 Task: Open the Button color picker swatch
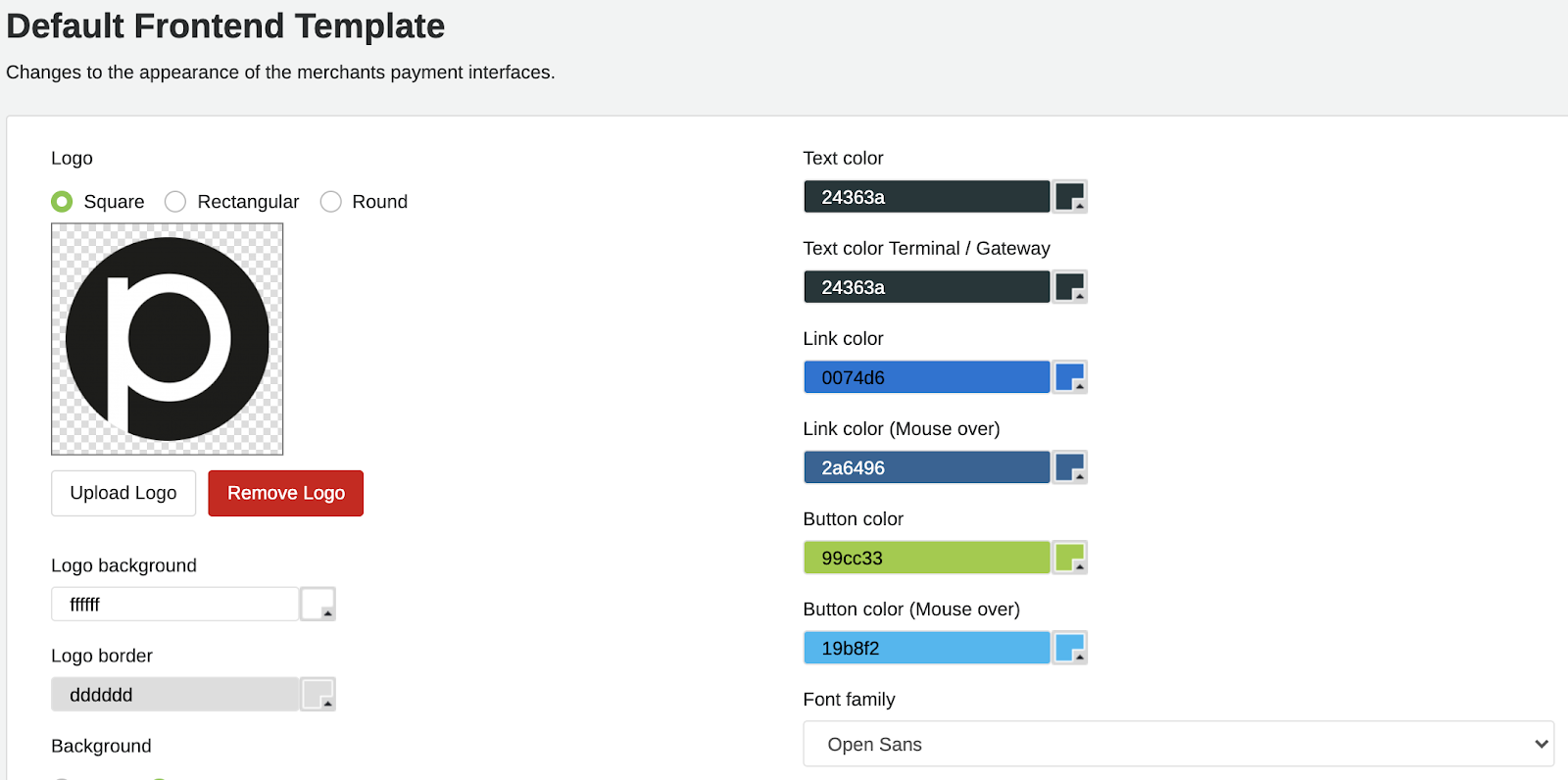pos(1069,558)
